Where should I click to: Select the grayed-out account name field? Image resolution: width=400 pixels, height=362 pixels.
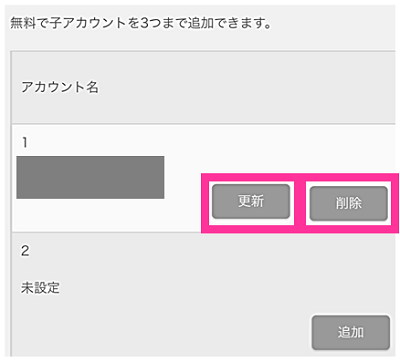(x=90, y=177)
